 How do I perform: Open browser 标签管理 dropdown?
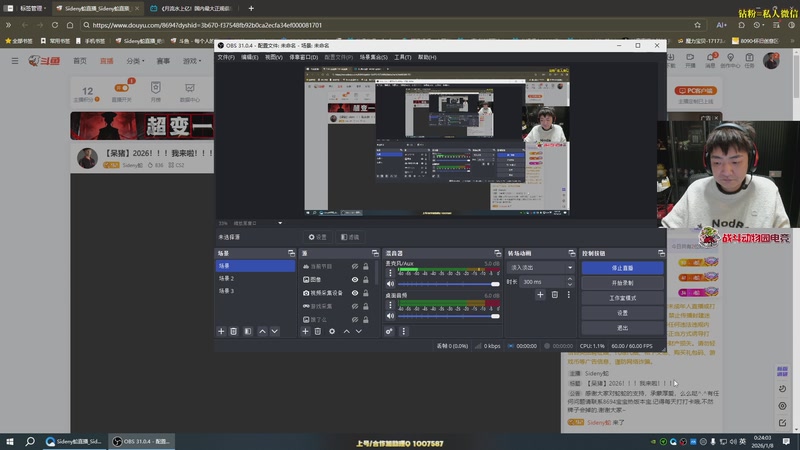[x=33, y=8]
